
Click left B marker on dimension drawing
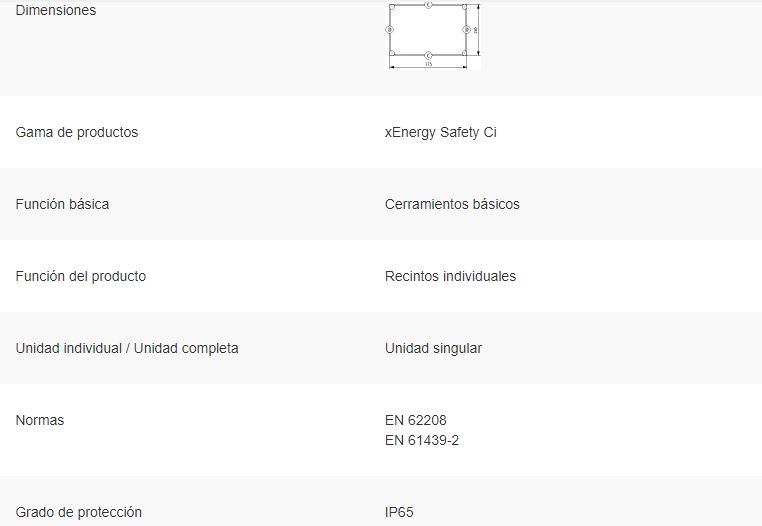pyautogui.click(x=389, y=30)
